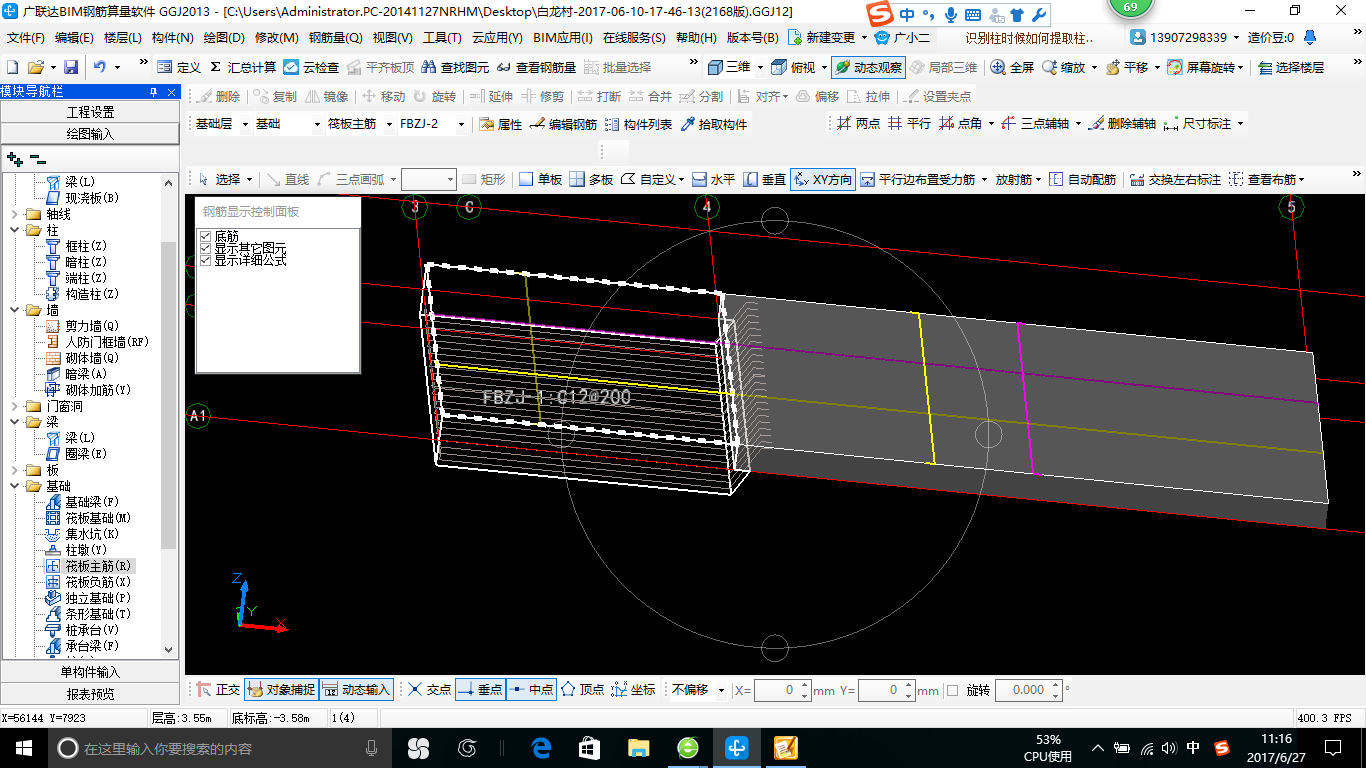Click the Undo arrow icon
Viewport: 1366px width, 768px height.
(x=100, y=67)
